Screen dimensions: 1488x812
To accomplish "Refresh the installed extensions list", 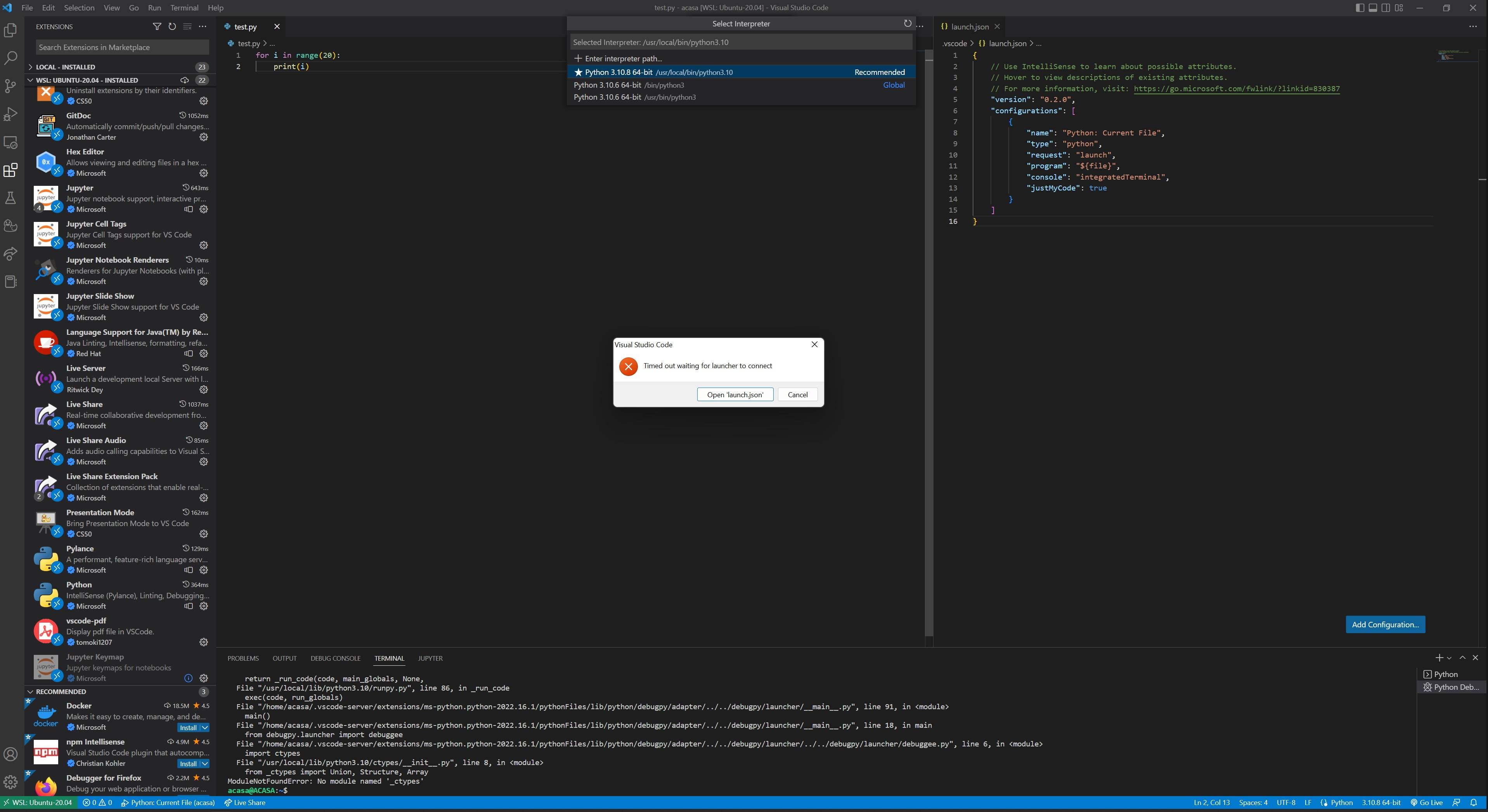I will [x=171, y=26].
